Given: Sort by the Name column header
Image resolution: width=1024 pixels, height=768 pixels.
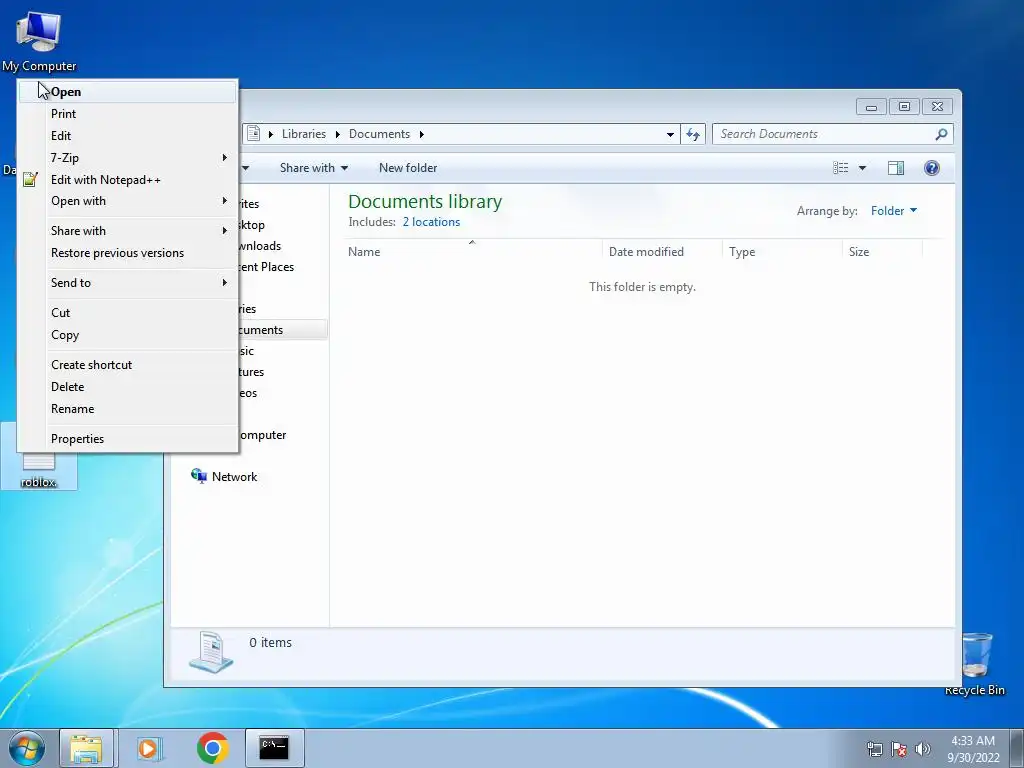Looking at the screenshot, I should tap(472, 251).
